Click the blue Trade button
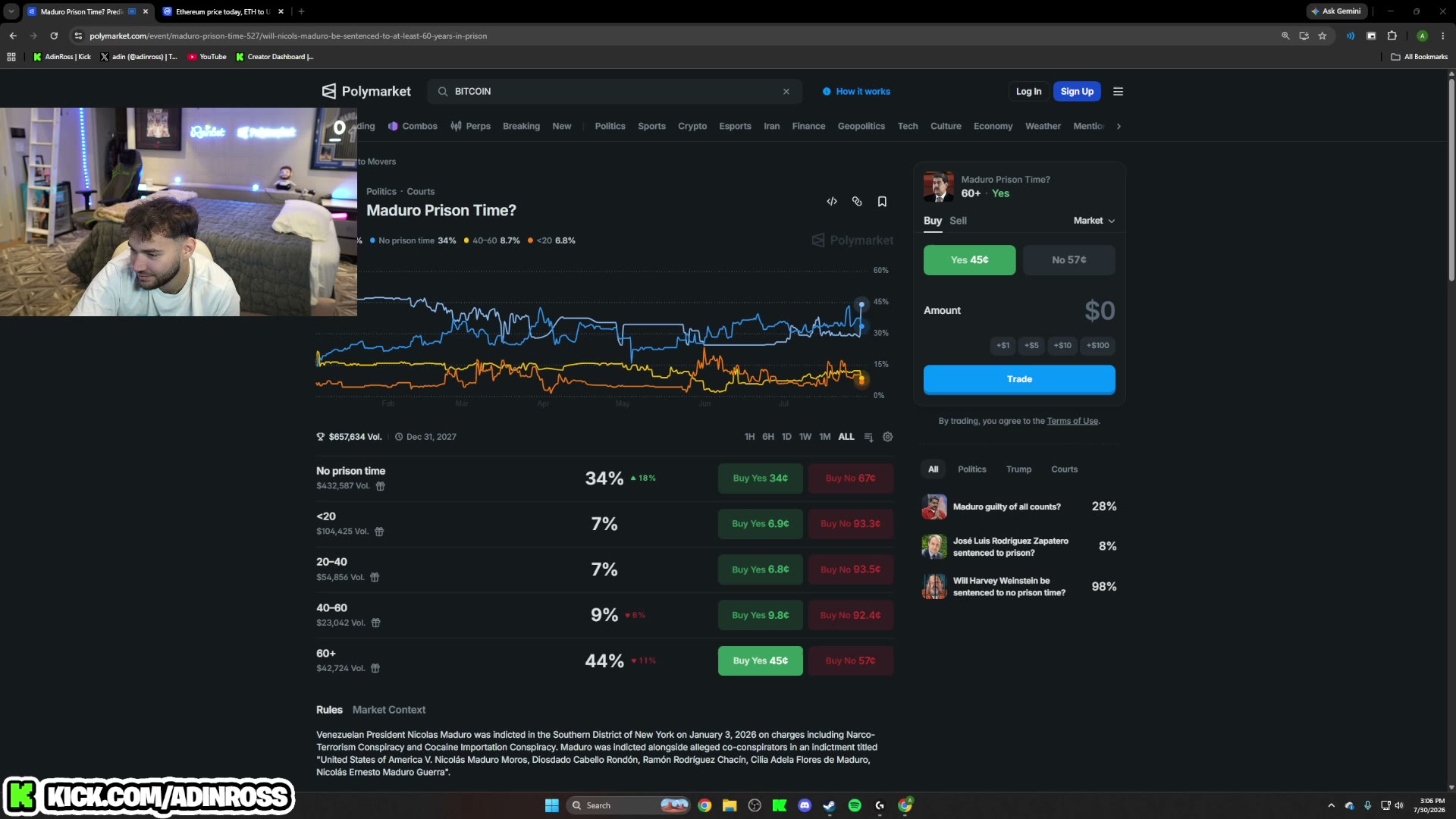 [x=1019, y=379]
